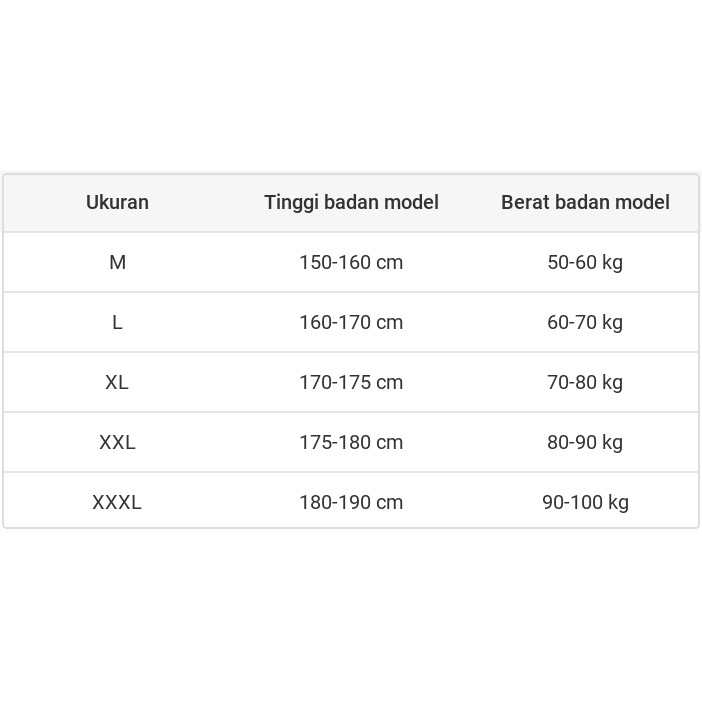This screenshot has width=702, height=702.
Task: Select the XXL size cell
Action: pyautogui.click(x=117, y=442)
